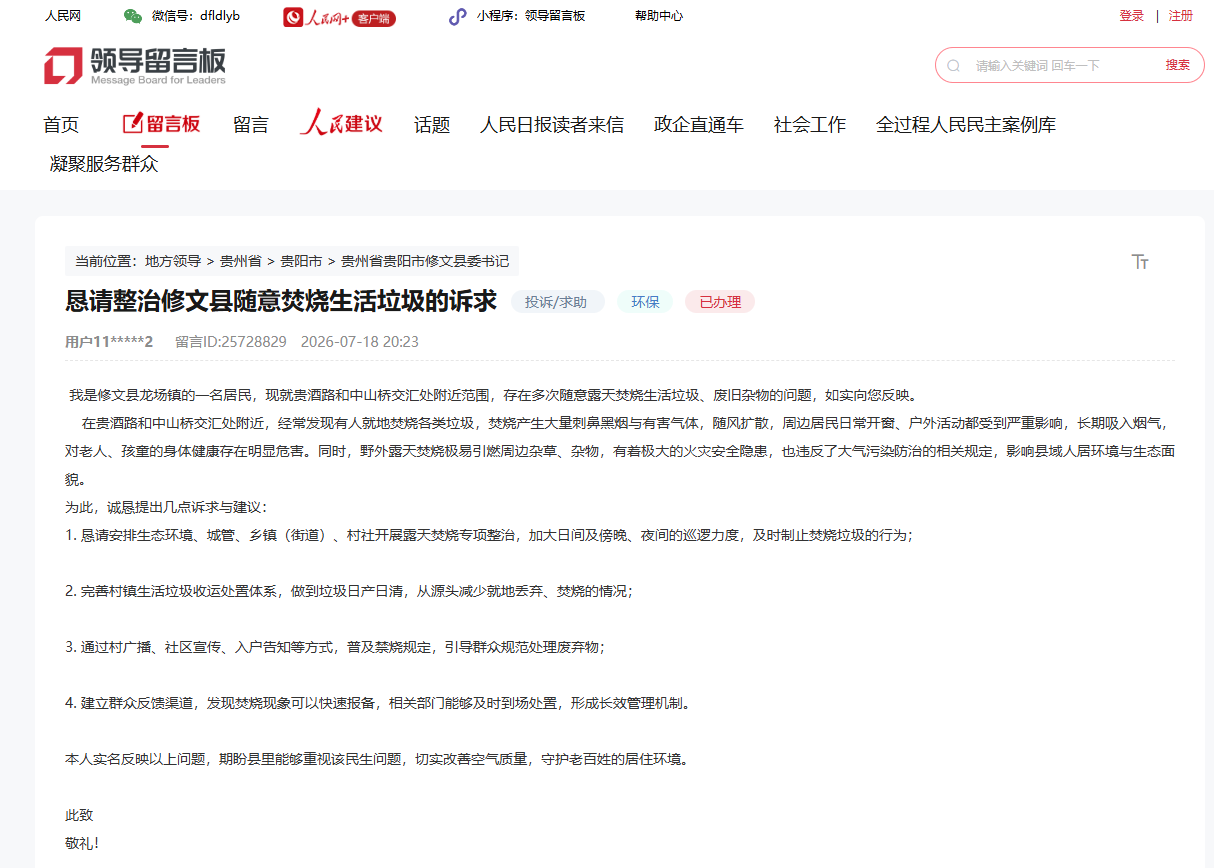Open 凝聚服务群众 navigation item
This screenshot has width=1214, height=868.
coord(104,164)
